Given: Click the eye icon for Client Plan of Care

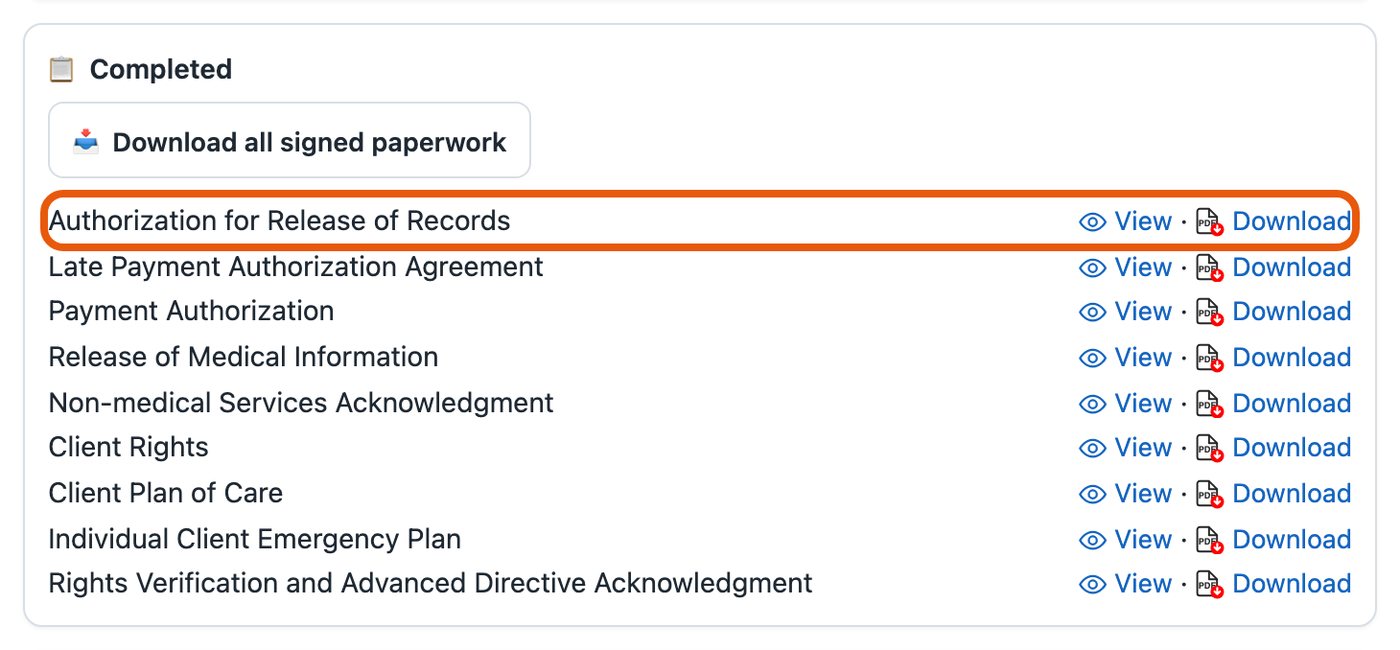Looking at the screenshot, I should pos(1093,494).
